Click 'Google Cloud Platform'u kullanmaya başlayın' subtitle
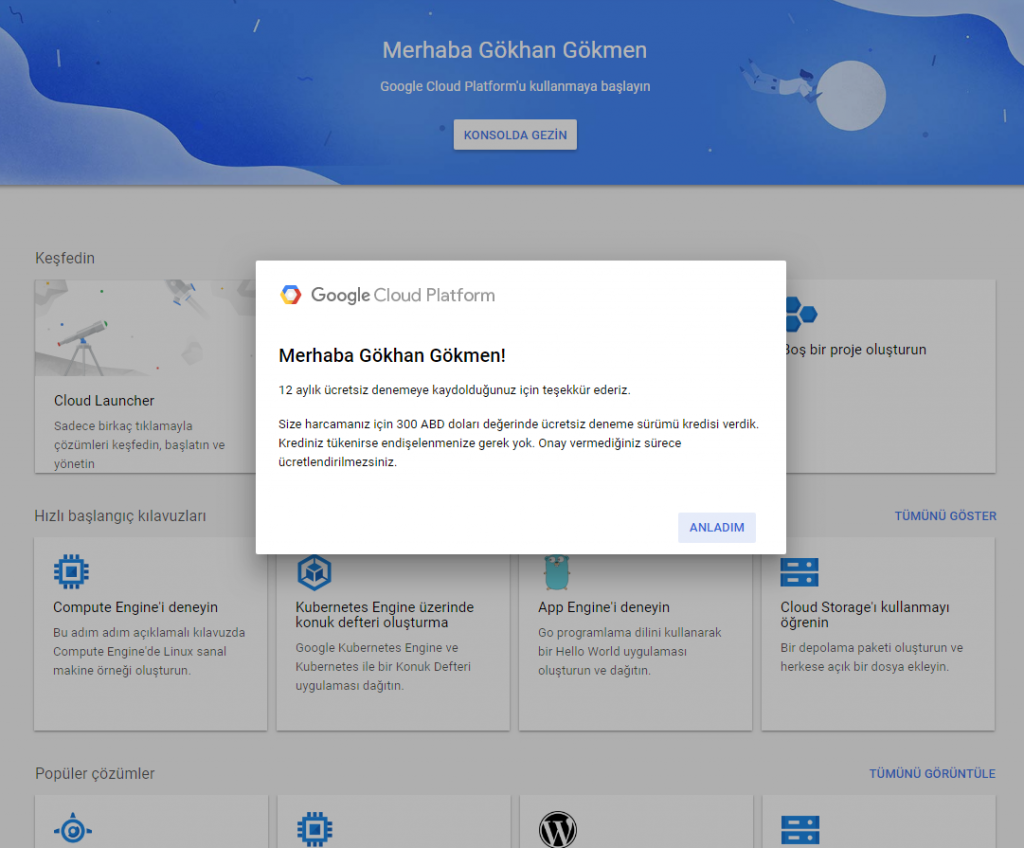The height and width of the screenshot is (848, 1024). 515,86
